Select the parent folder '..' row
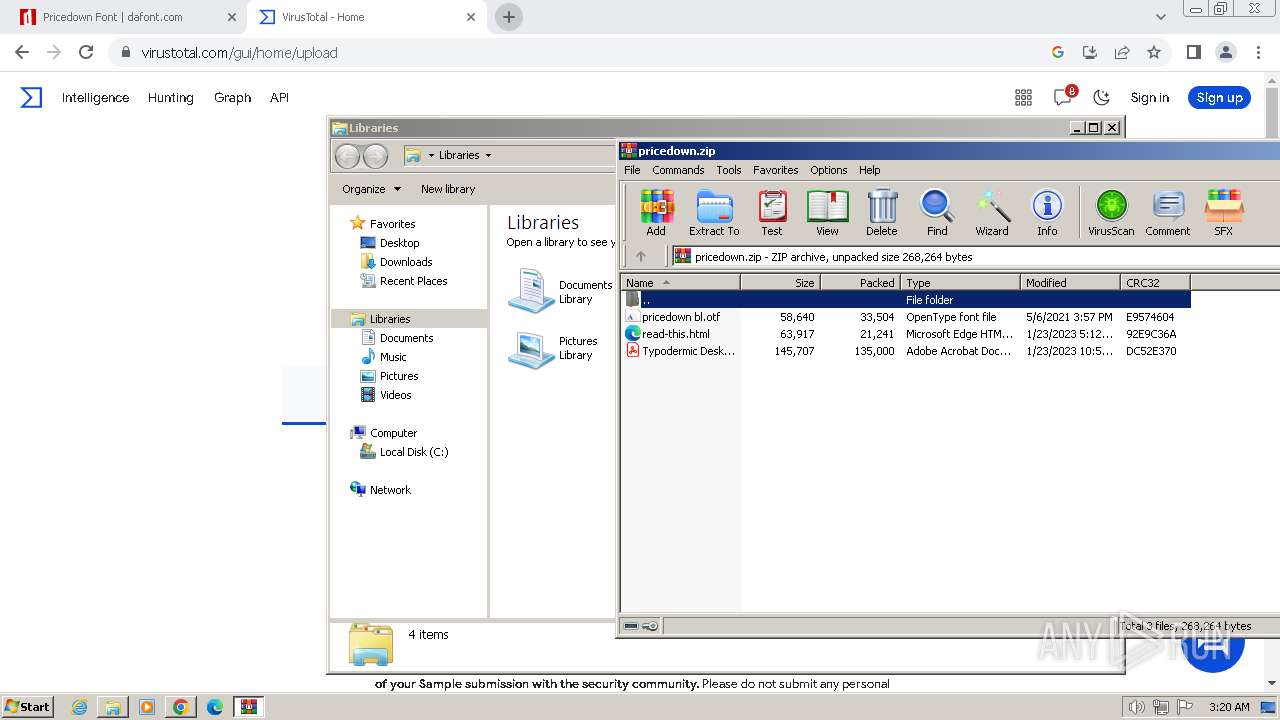Viewport: 1280px width, 720px height. [x=905, y=300]
